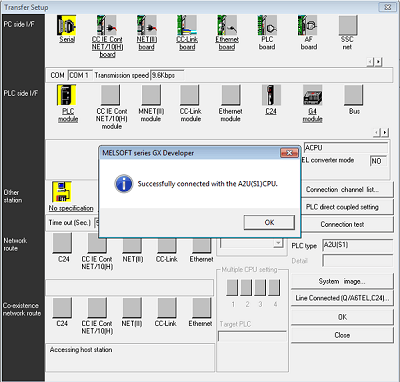Run the Connection test
This screenshot has width=400, height=382.
pyautogui.click(x=347, y=224)
